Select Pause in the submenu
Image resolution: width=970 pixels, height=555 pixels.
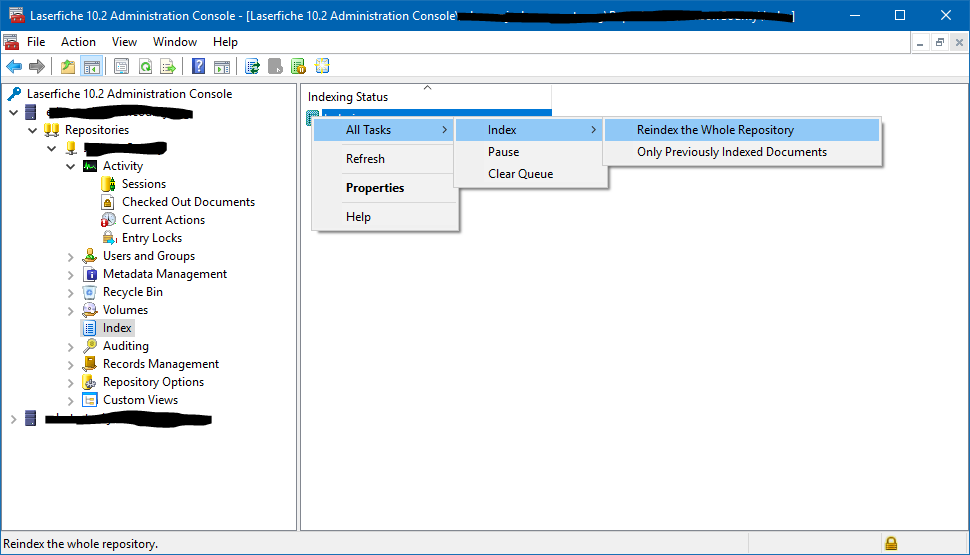529,152
